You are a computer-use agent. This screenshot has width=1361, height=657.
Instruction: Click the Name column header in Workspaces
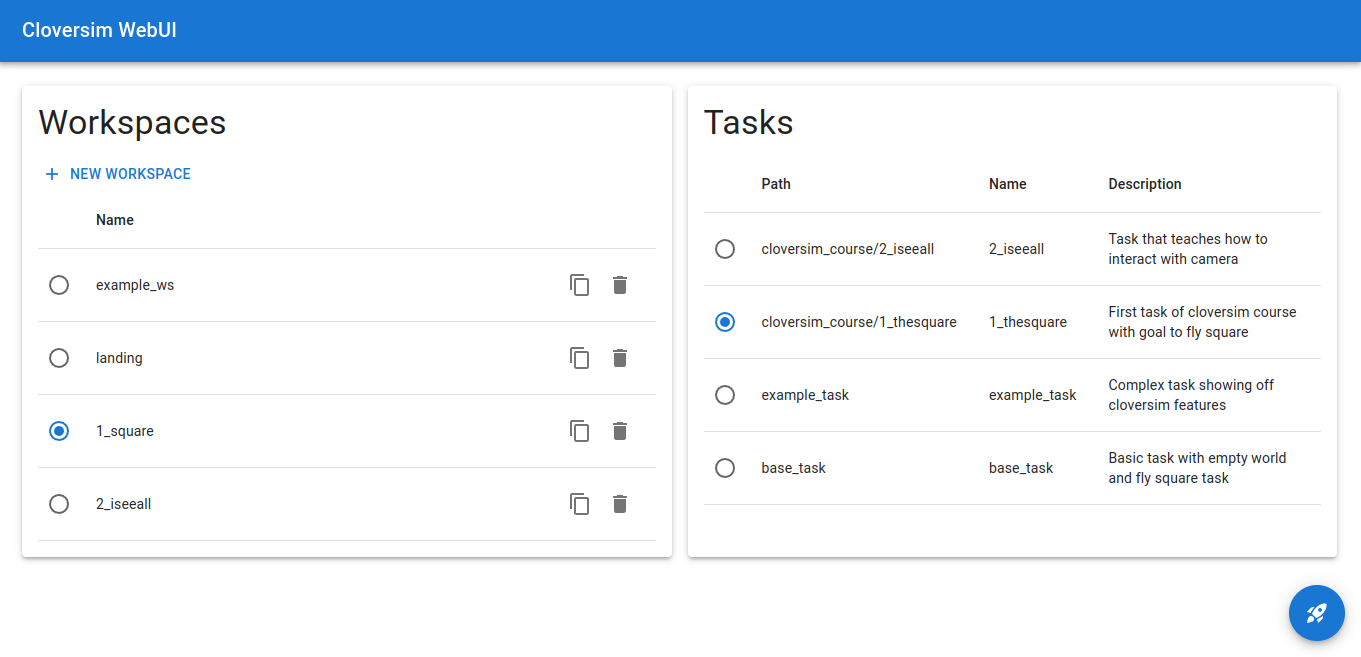[115, 220]
